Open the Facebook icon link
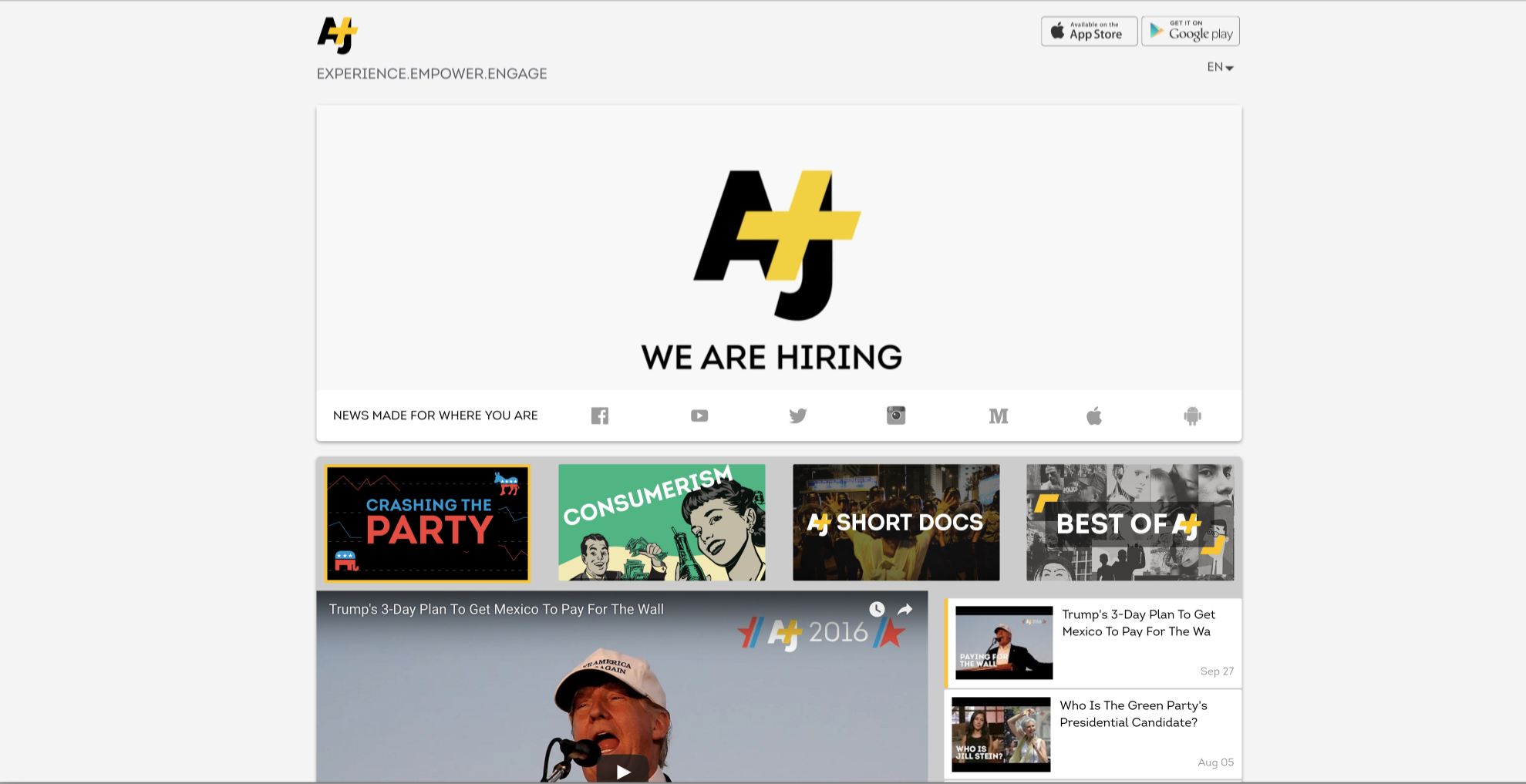1526x784 pixels. click(600, 416)
